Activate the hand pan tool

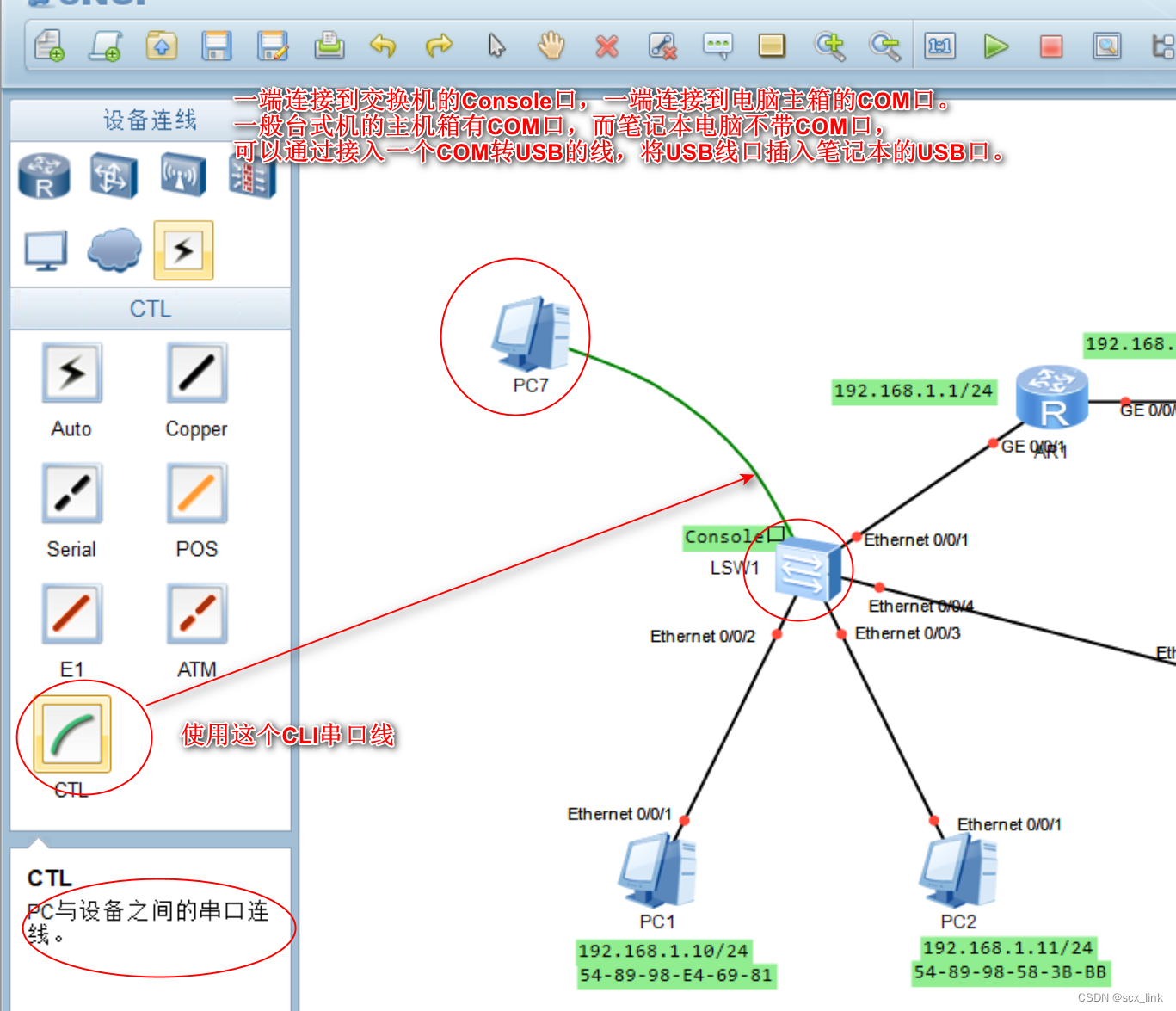(x=551, y=45)
